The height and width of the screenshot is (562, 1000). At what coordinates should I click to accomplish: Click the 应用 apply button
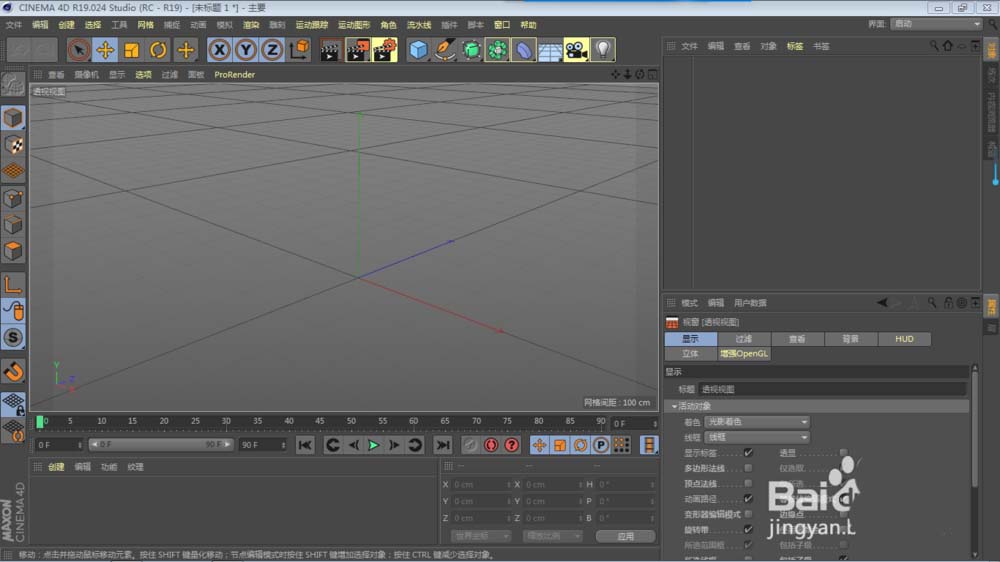[x=626, y=536]
